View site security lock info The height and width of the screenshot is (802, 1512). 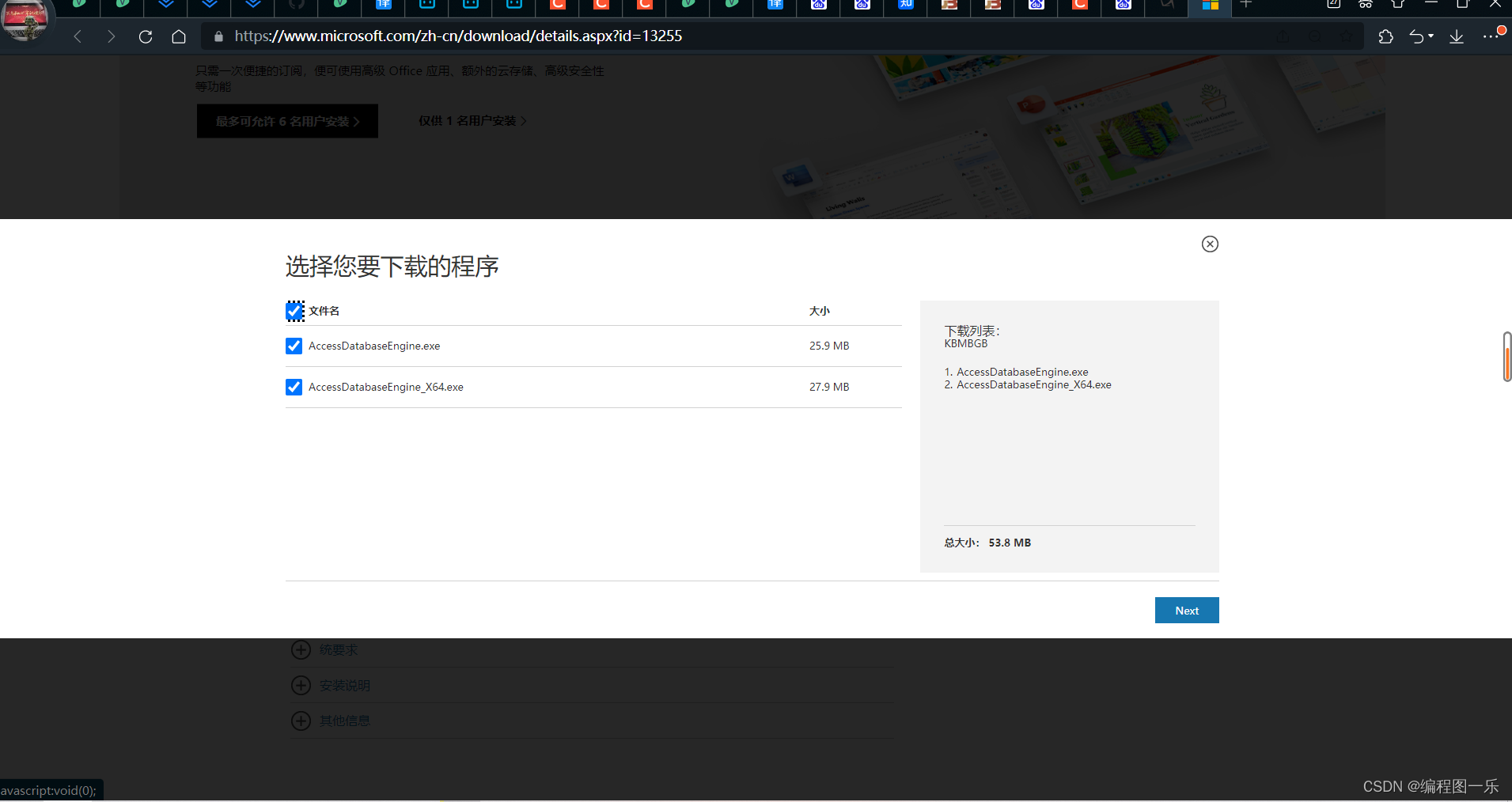click(x=219, y=36)
